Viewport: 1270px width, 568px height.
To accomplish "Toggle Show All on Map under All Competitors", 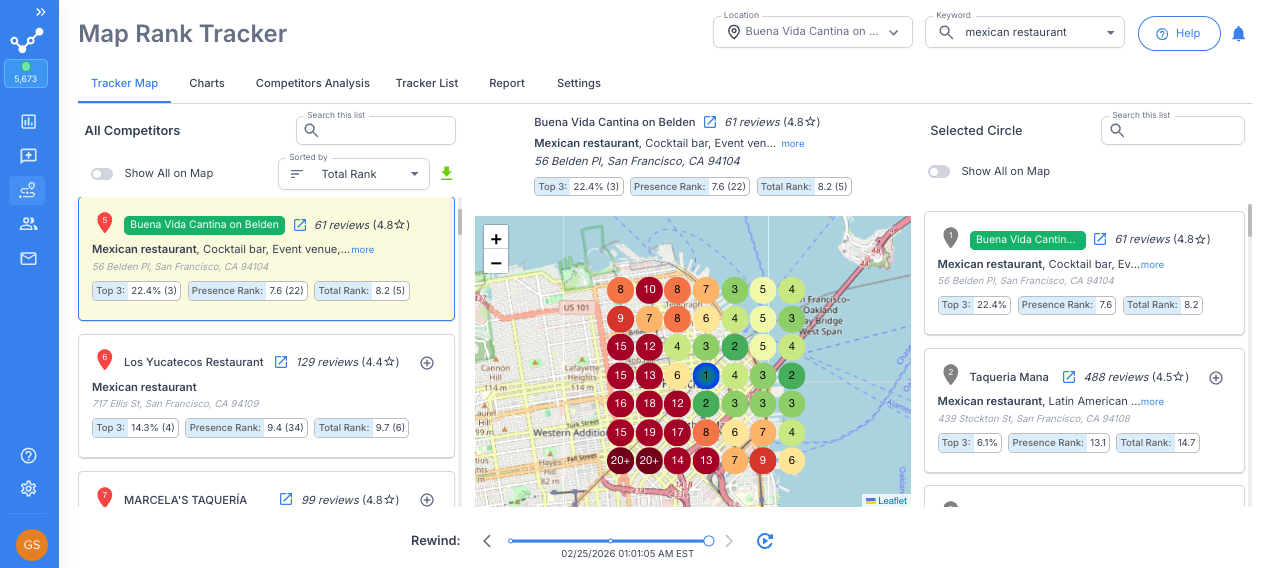I will click(x=102, y=173).
